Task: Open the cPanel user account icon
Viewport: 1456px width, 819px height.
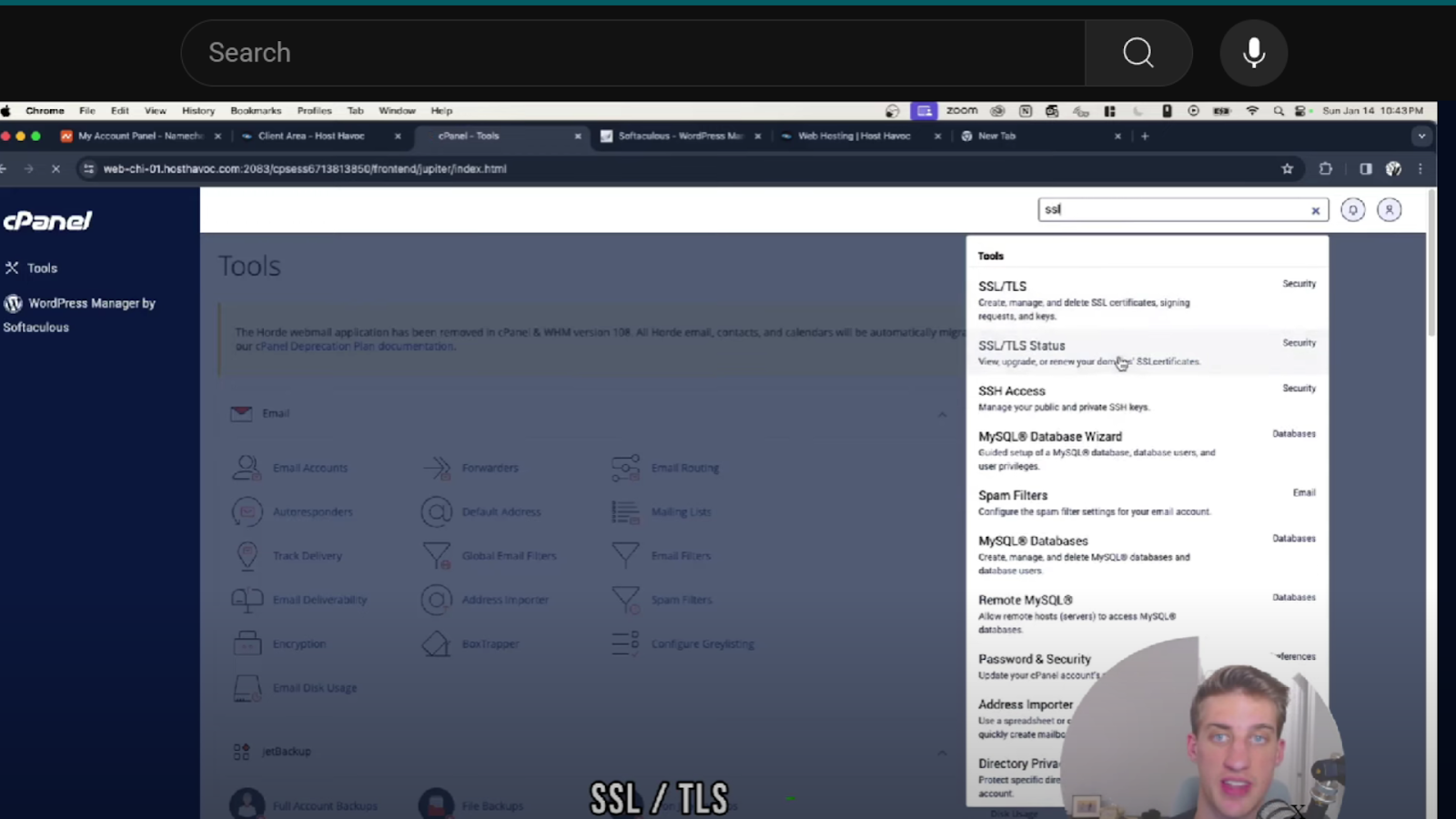Action: [1390, 210]
